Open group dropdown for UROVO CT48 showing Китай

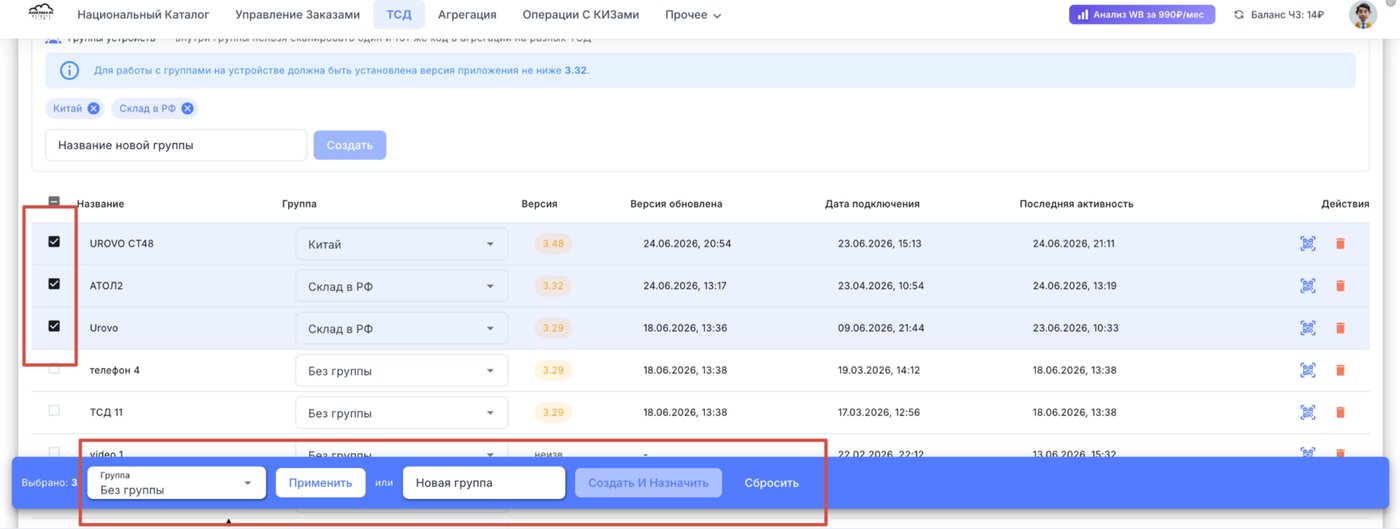coord(401,244)
